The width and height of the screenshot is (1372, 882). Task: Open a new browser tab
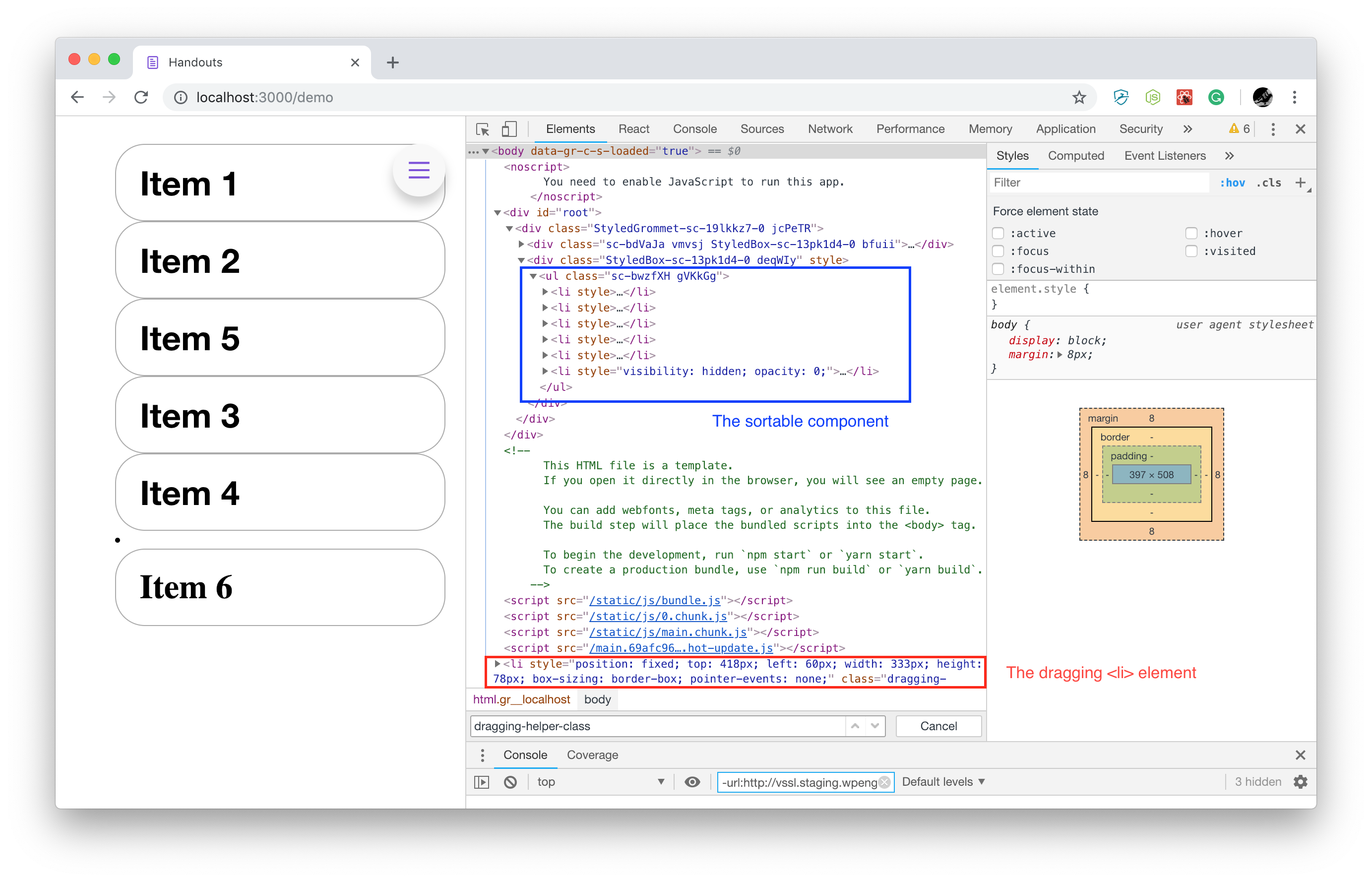[392, 63]
